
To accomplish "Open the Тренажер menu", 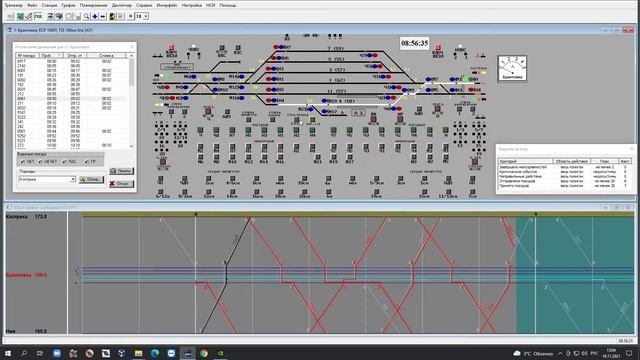I will click(x=13, y=5).
